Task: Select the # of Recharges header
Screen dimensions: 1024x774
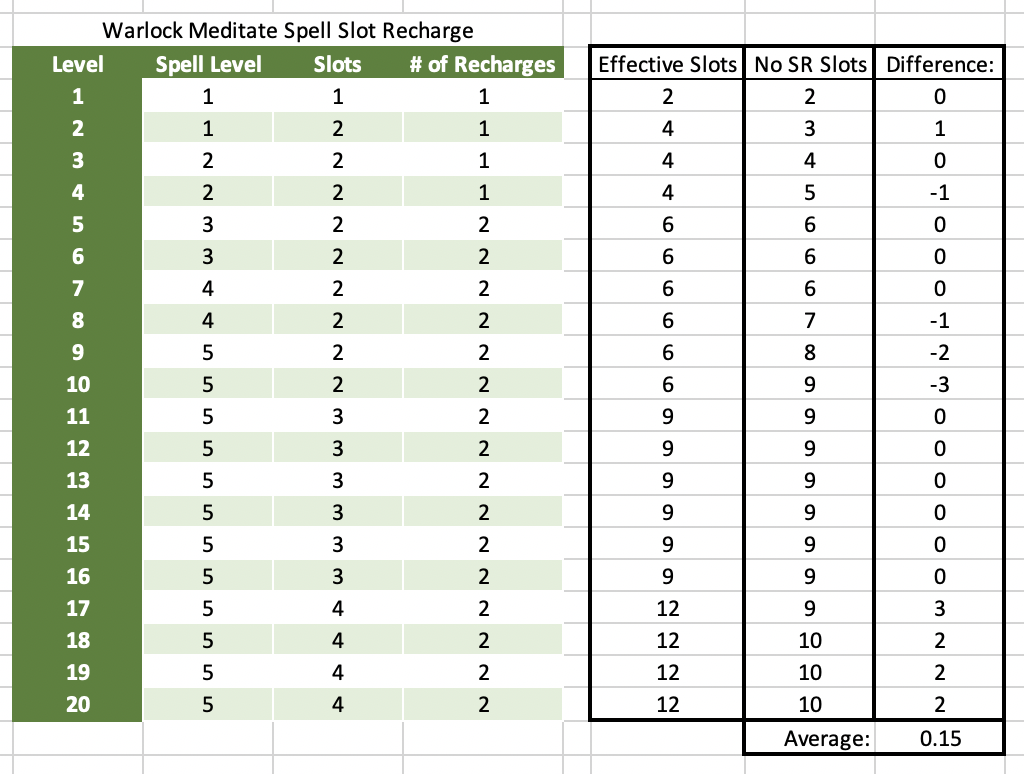Action: point(482,65)
